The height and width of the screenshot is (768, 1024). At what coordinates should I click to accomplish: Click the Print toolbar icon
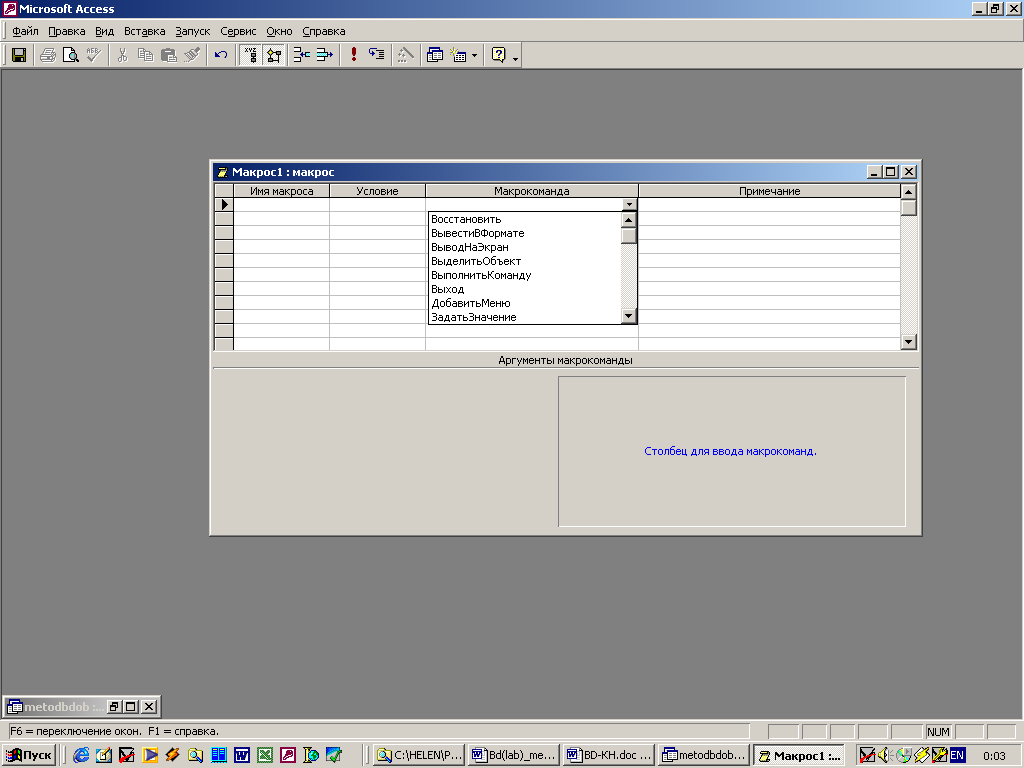click(48, 55)
